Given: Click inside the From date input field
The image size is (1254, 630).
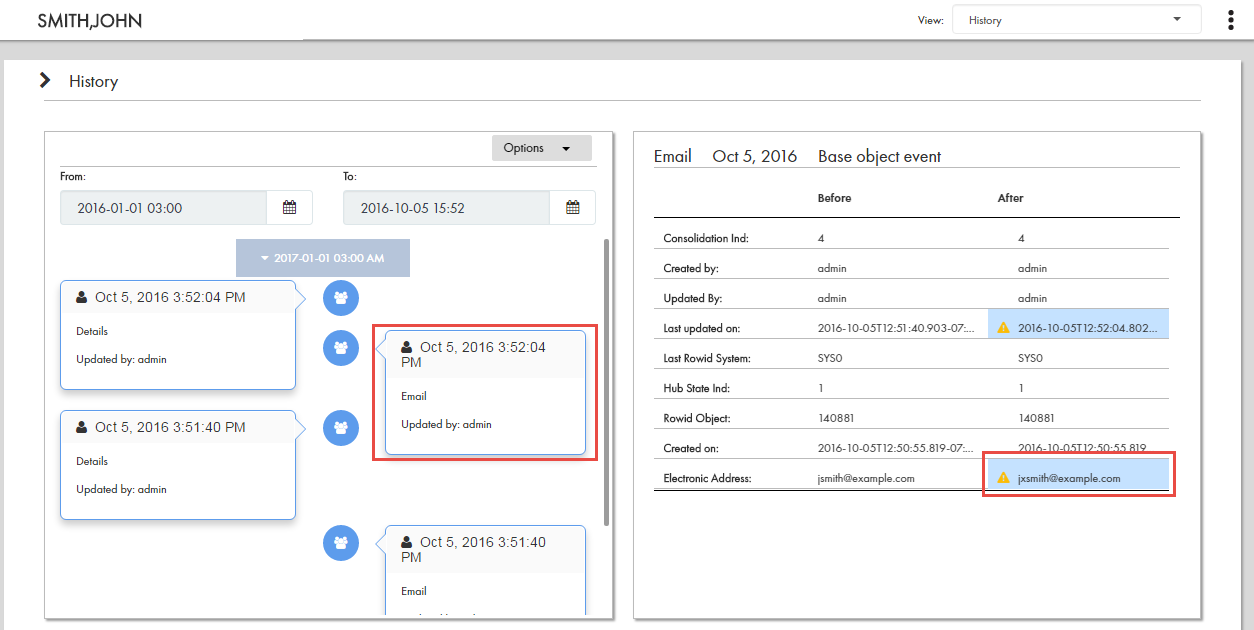Looking at the screenshot, I should pos(160,207).
